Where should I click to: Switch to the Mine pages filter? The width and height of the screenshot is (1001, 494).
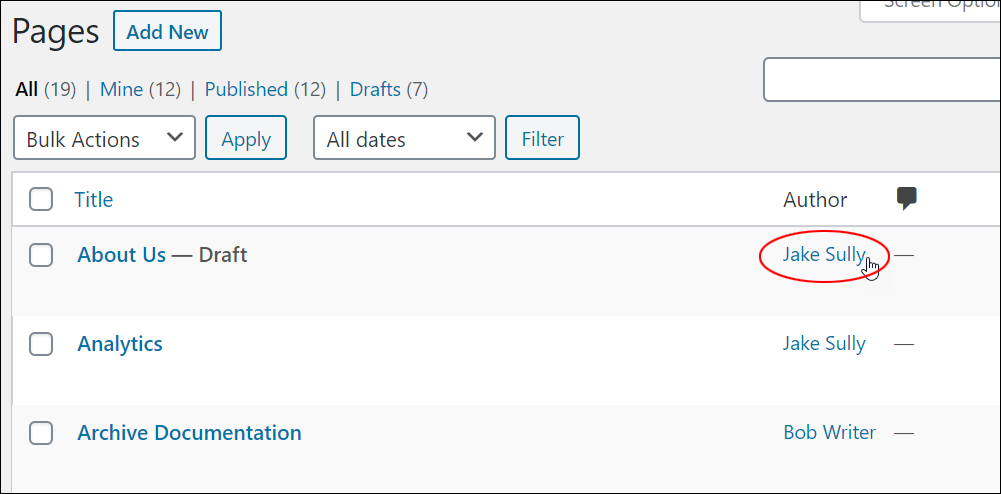tap(121, 89)
